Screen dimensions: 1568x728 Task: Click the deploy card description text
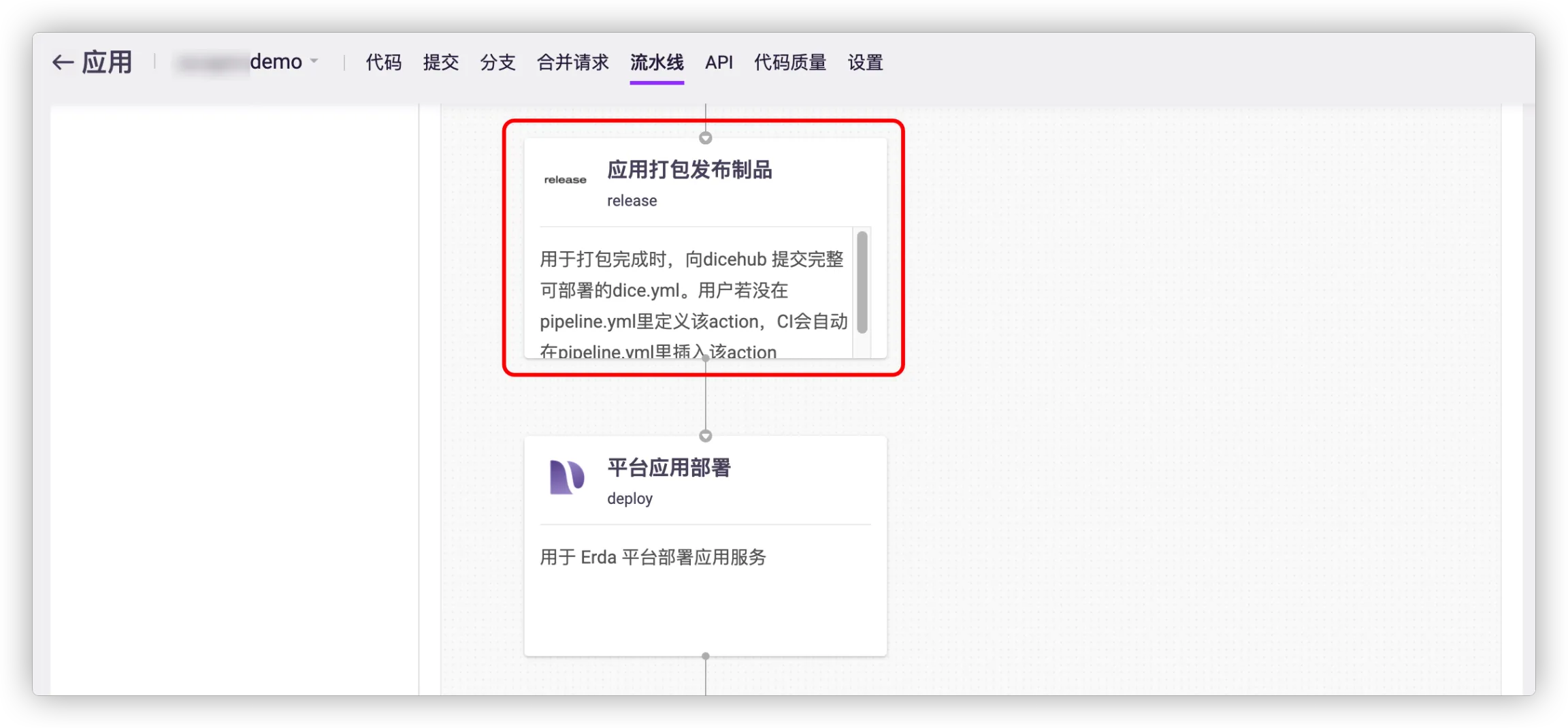click(x=653, y=557)
